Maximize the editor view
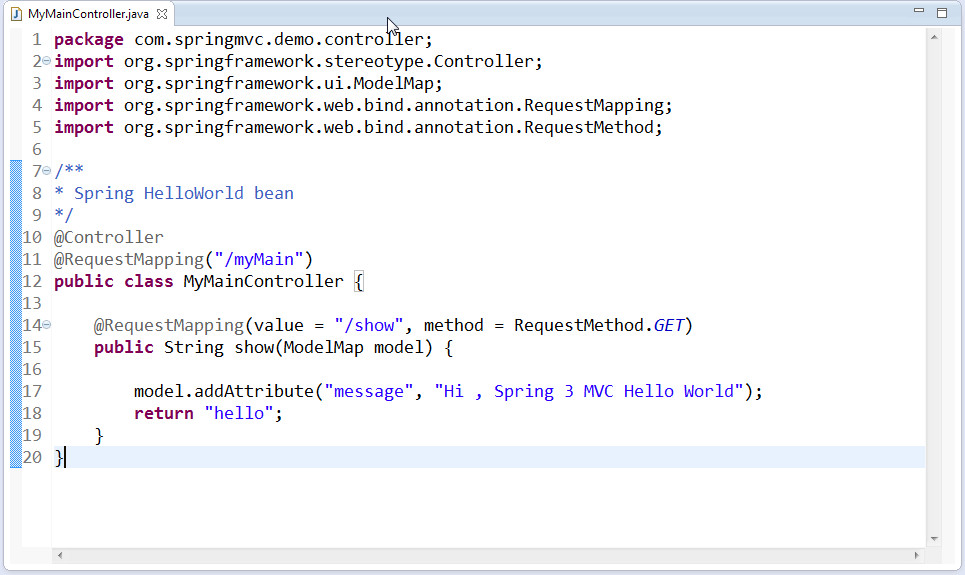Viewport: 965px width, 575px height. pyautogui.click(x=942, y=13)
